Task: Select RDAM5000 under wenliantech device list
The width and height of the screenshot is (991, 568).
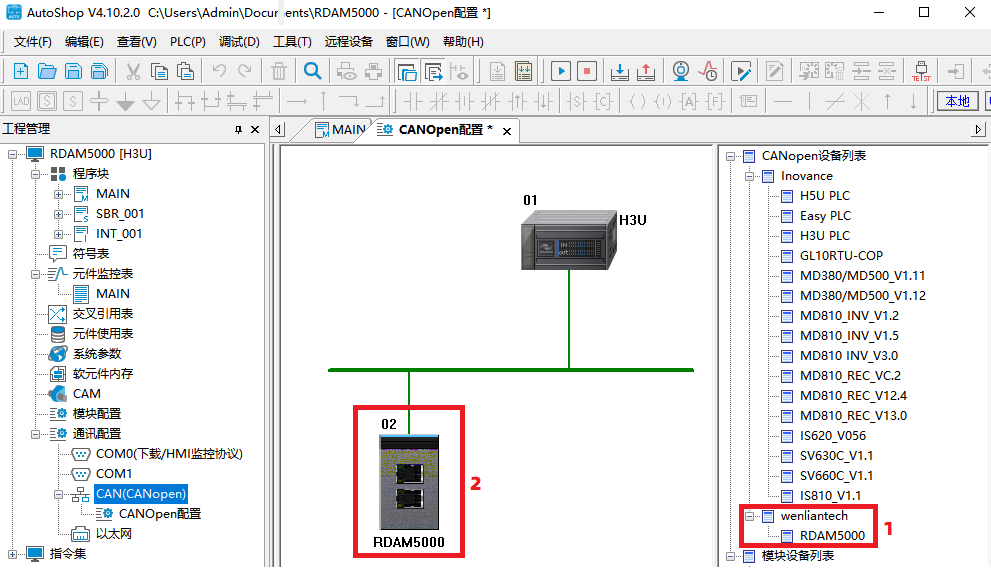Action: click(x=832, y=535)
